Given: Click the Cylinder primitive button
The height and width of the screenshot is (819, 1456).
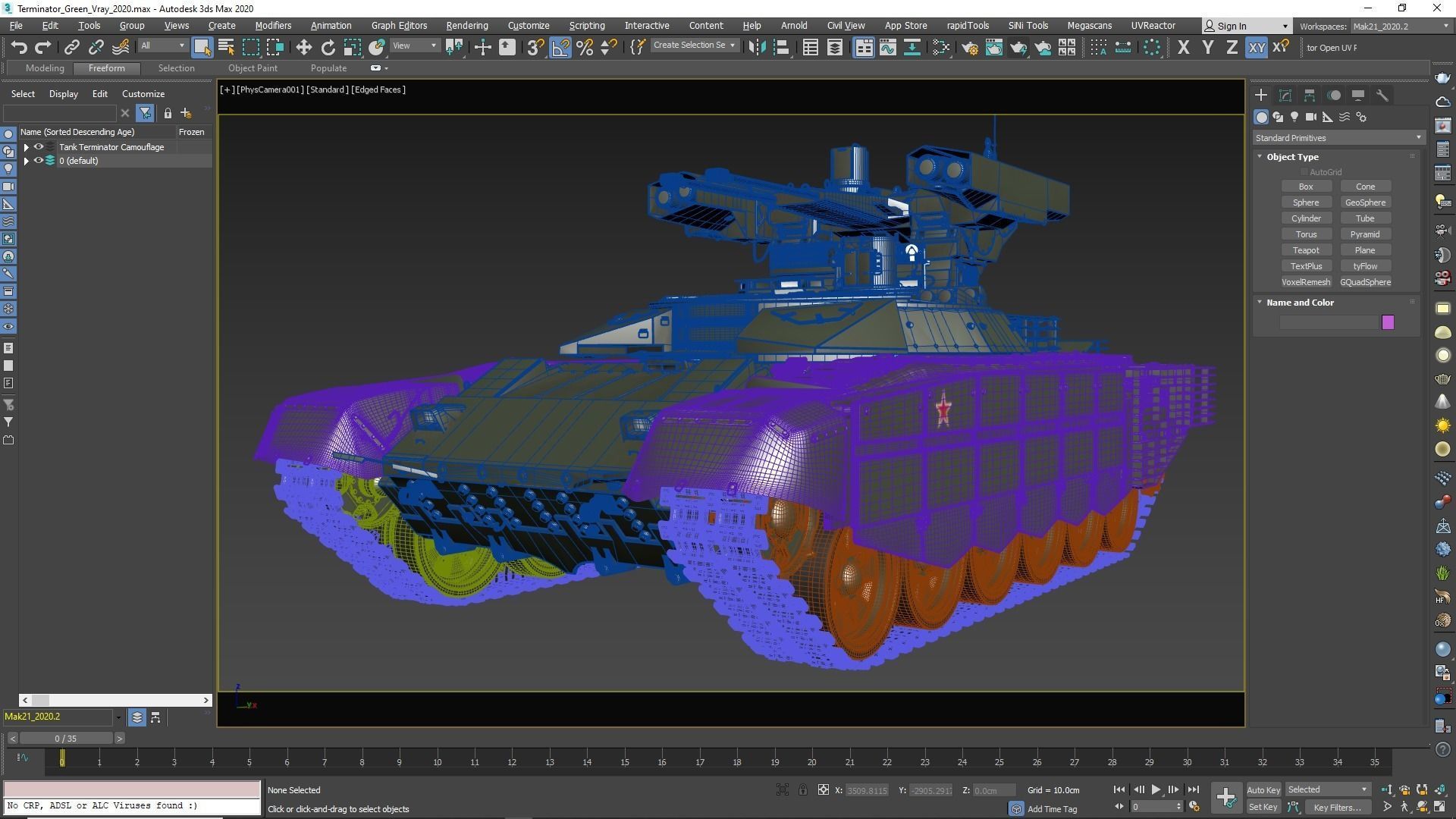Looking at the screenshot, I should pos(1305,218).
